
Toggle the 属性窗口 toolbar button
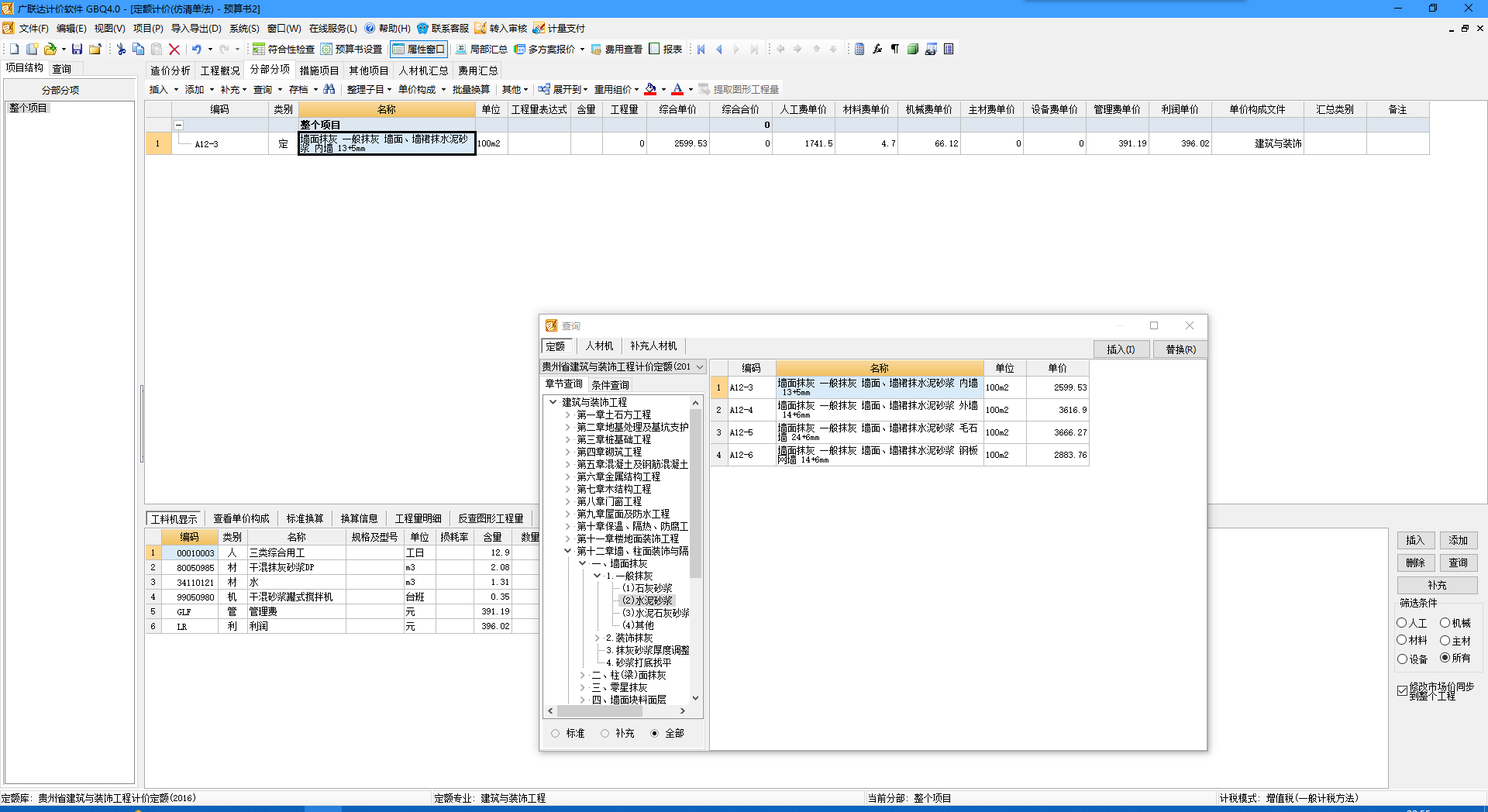tap(418, 50)
